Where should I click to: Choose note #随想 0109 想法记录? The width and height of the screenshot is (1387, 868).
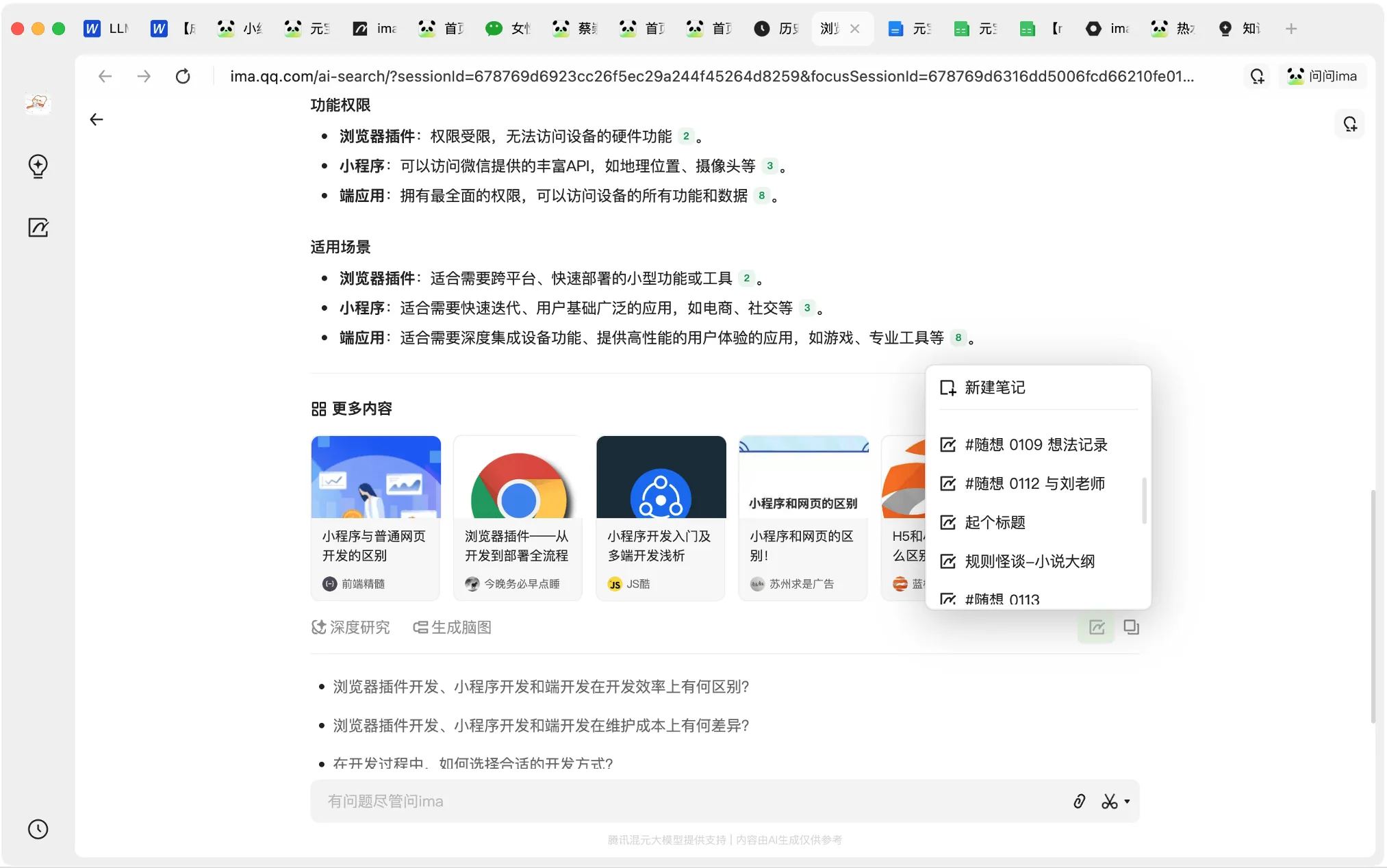tap(1035, 445)
